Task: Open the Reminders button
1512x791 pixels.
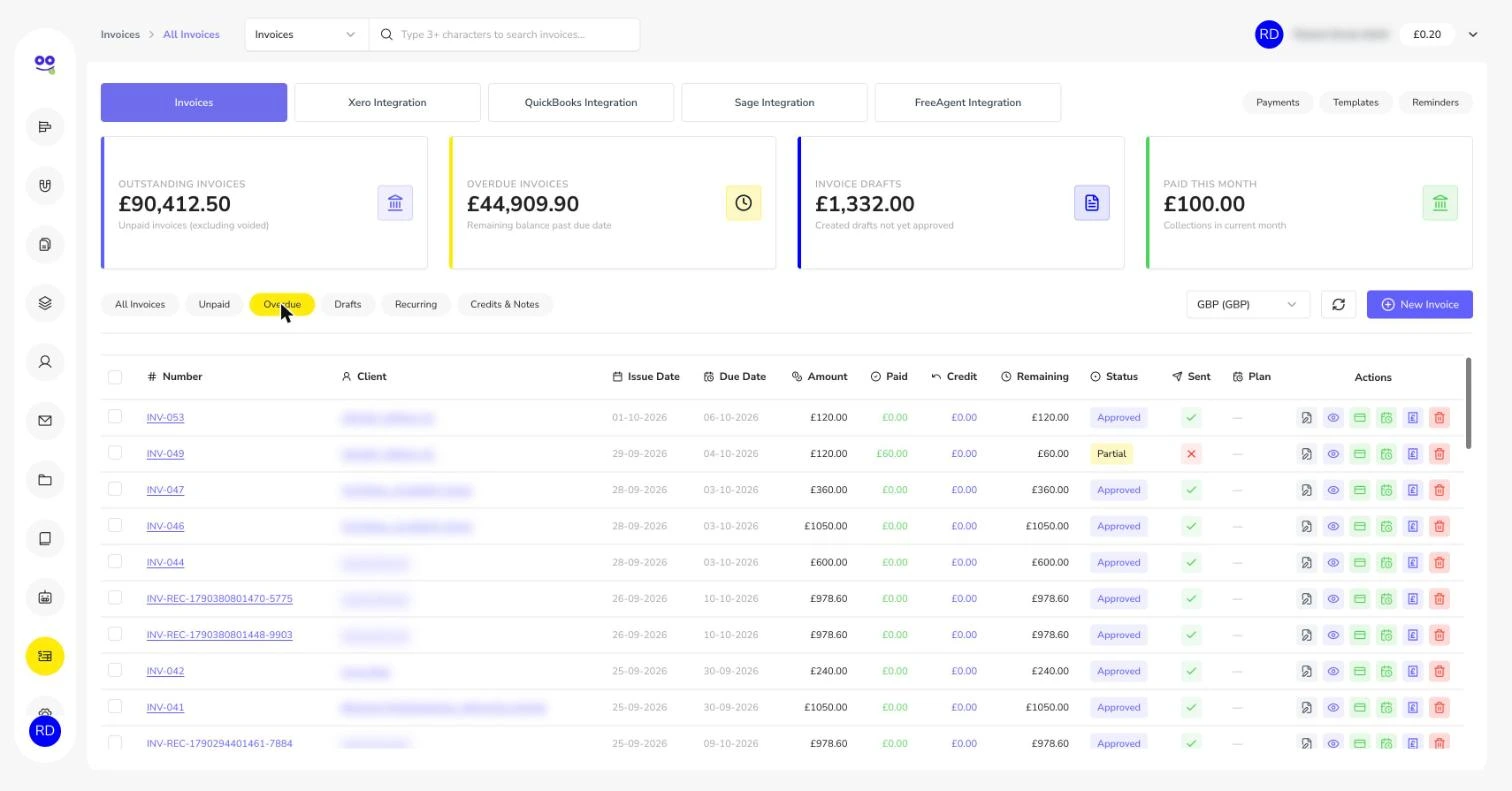Action: point(1435,102)
